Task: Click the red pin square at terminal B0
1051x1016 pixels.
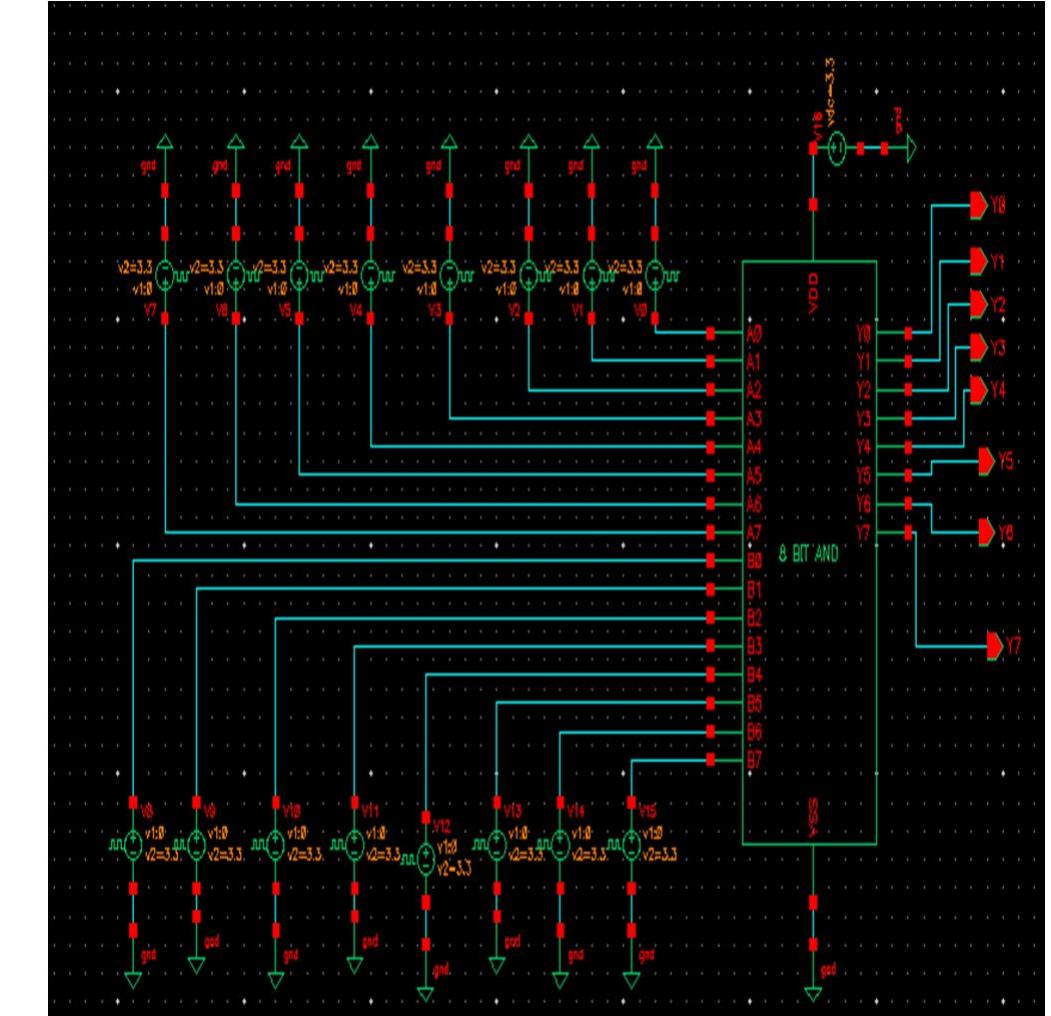Action: tap(710, 561)
